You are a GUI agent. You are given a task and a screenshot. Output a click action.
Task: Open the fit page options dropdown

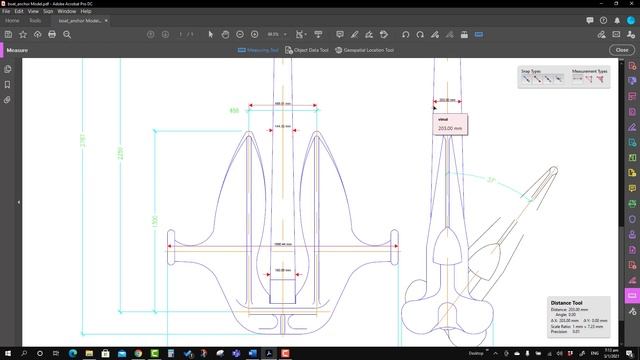coord(300,35)
